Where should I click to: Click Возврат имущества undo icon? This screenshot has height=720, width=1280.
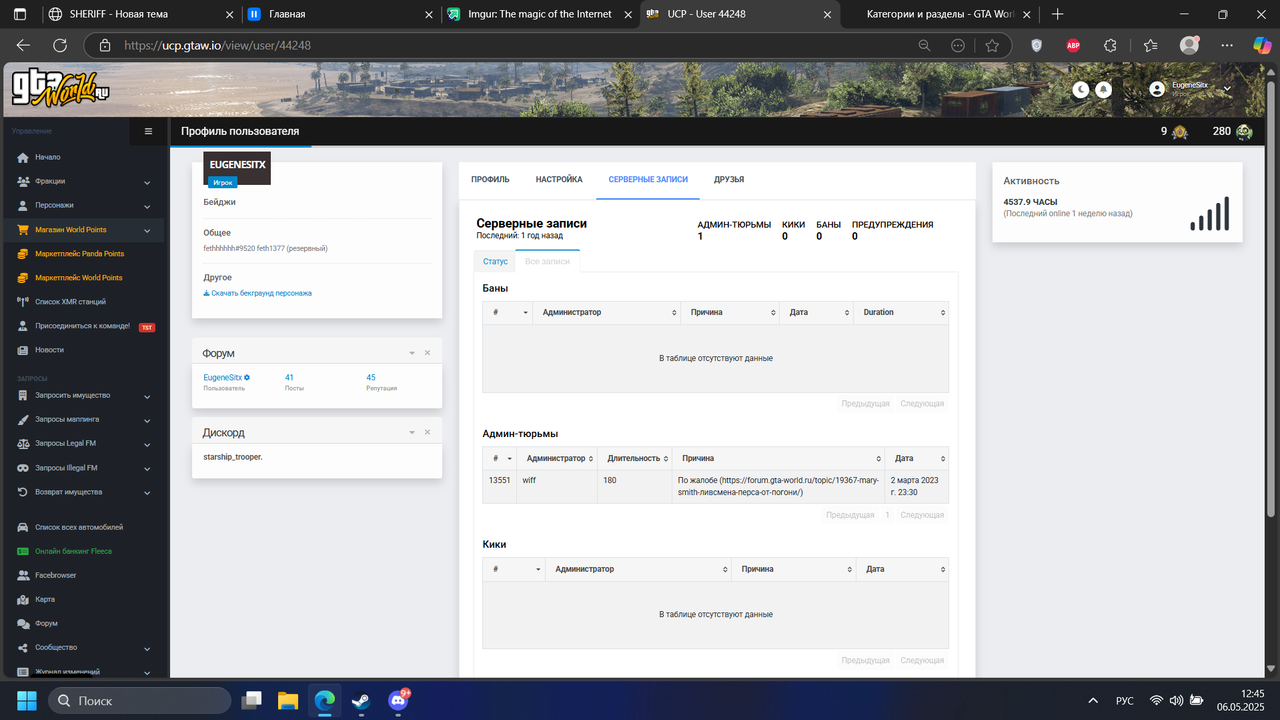point(23,492)
